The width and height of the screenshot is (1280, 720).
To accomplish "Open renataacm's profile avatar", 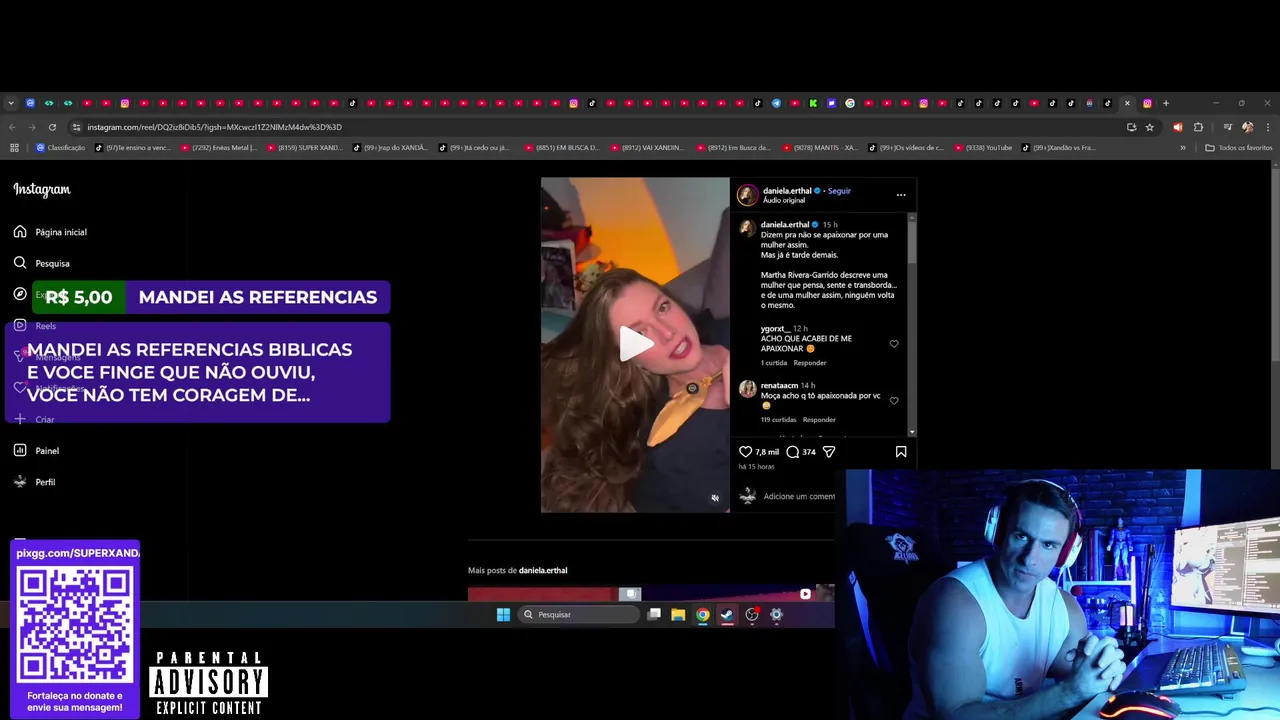I will [747, 389].
